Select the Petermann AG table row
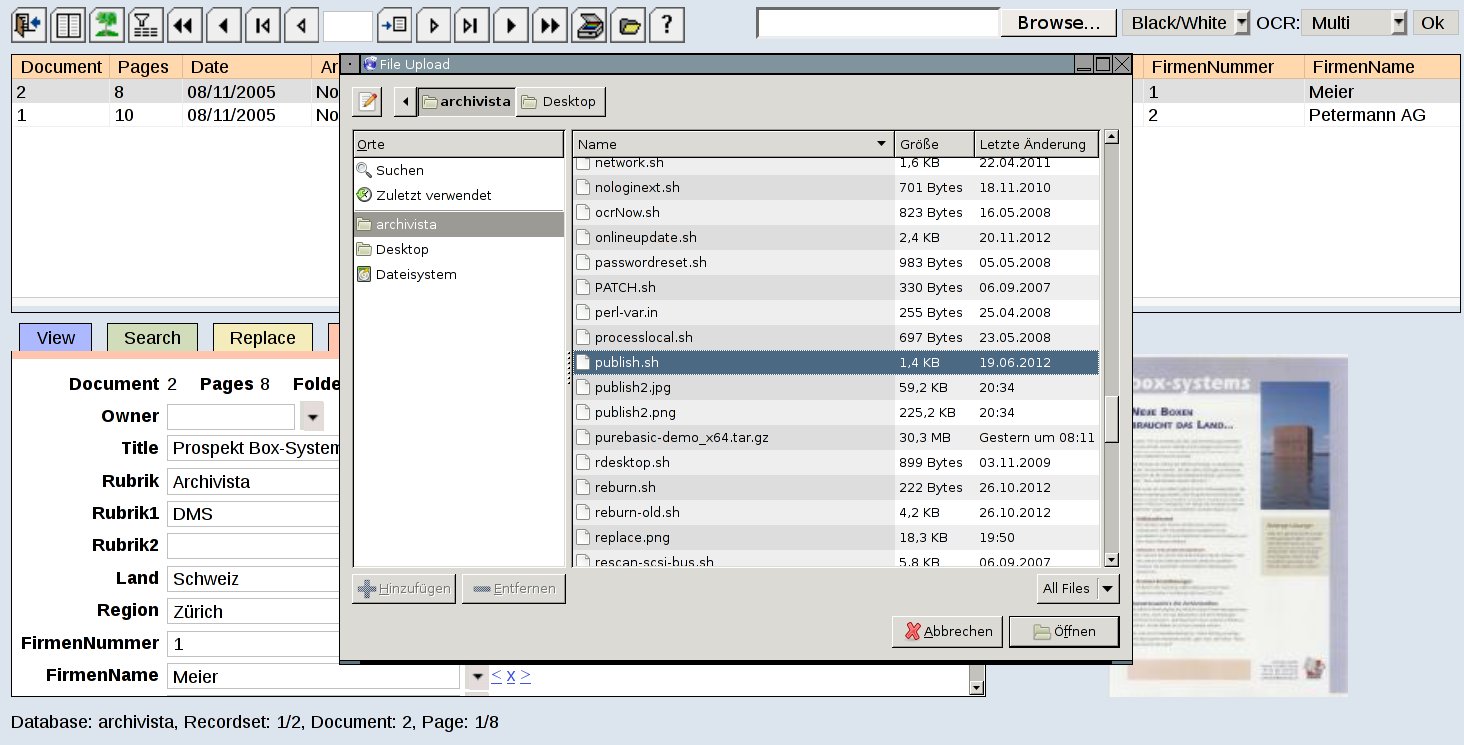Viewport: 1464px width, 745px height. (735, 115)
